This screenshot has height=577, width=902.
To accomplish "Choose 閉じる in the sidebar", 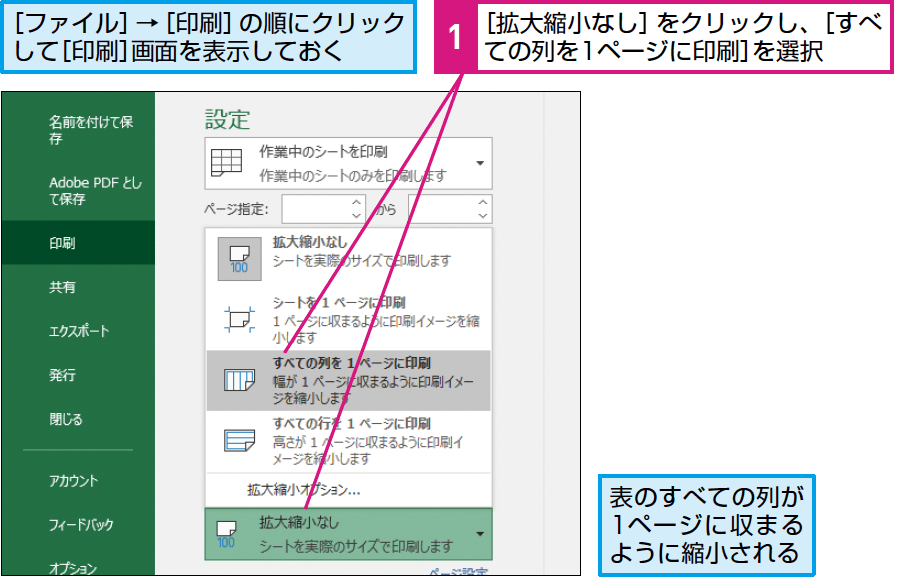I will coord(66,419).
